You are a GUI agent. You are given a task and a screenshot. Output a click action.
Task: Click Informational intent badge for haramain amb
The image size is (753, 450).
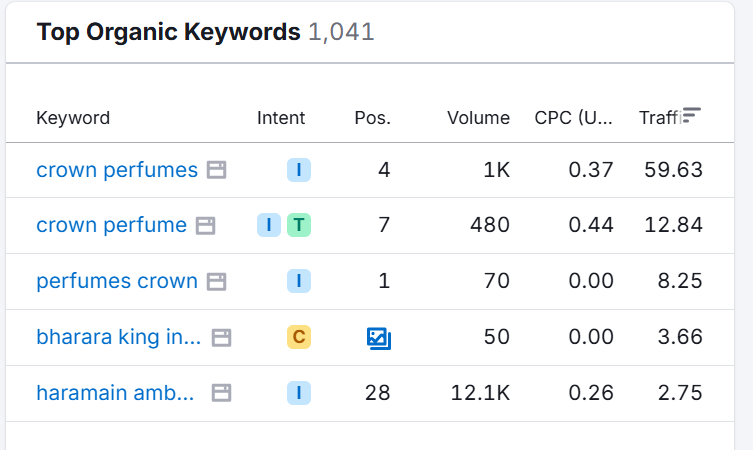tap(299, 393)
